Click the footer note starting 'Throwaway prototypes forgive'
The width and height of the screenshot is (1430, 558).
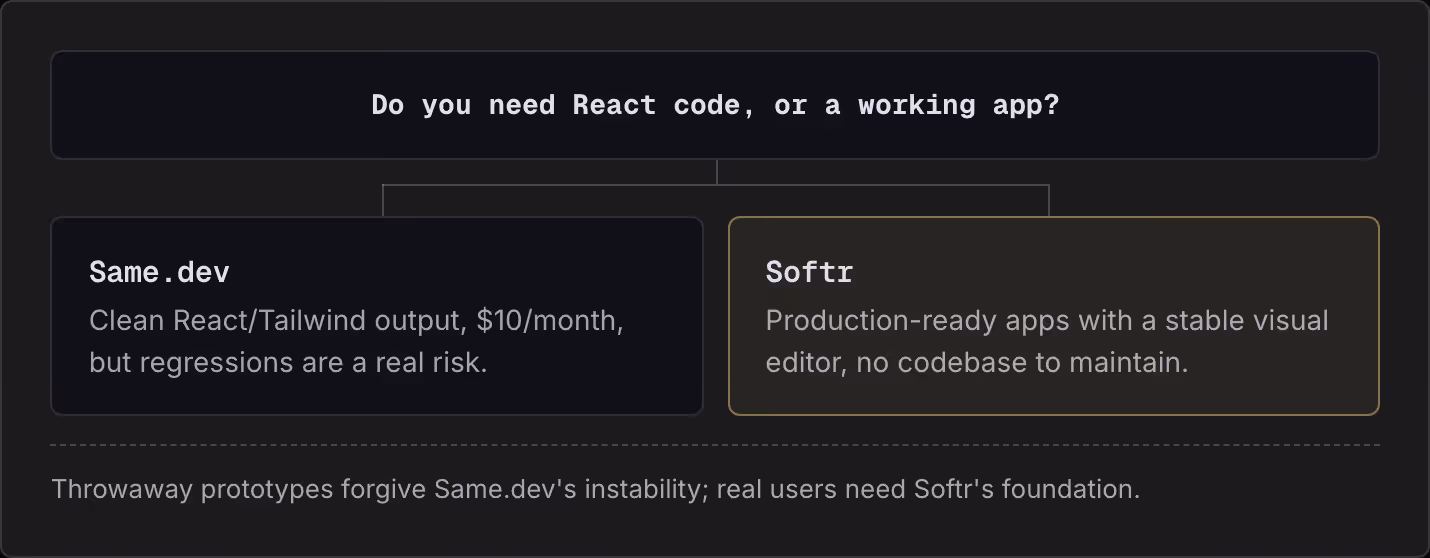point(596,489)
